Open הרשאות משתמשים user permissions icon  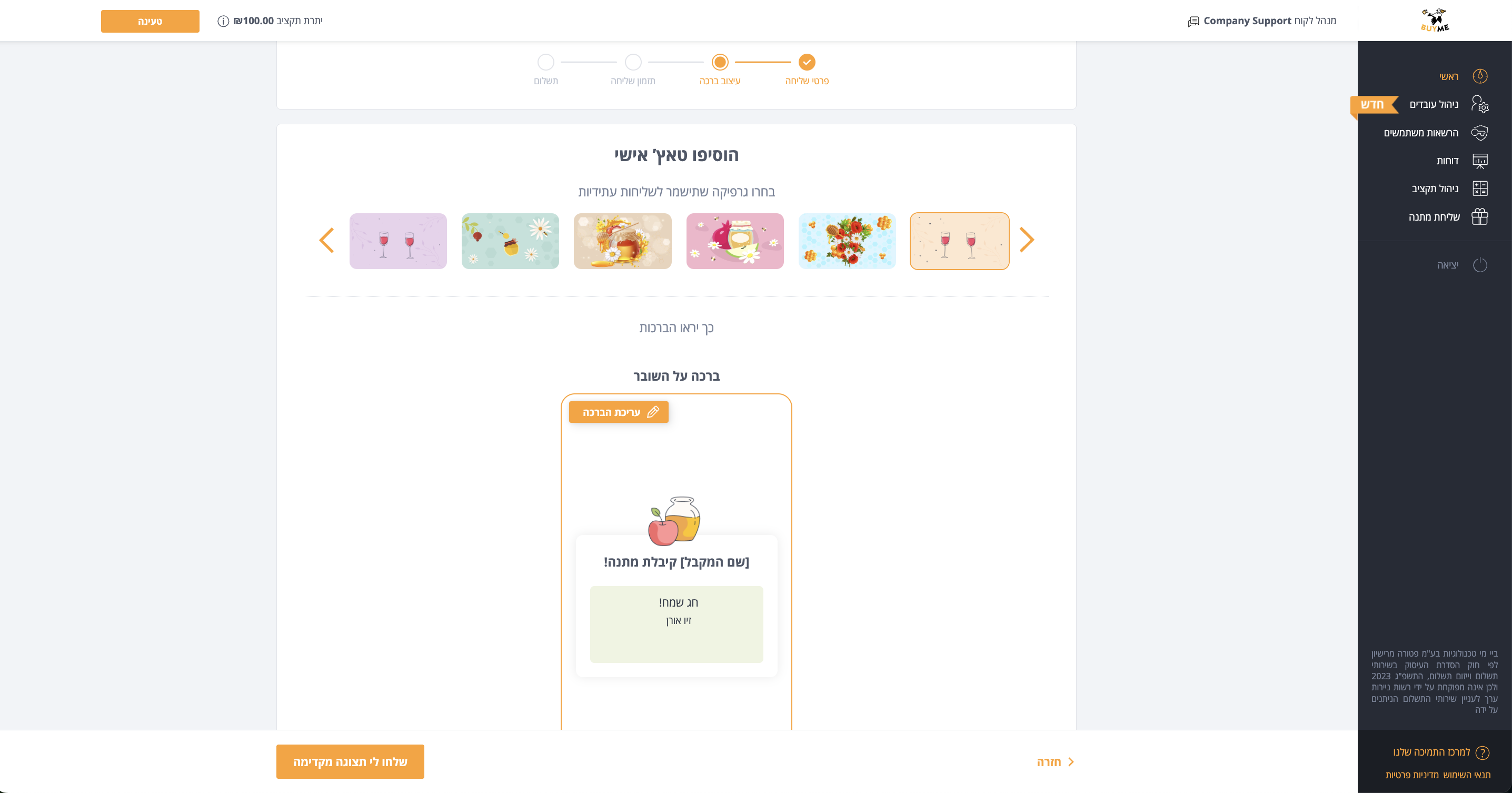[x=1480, y=133]
